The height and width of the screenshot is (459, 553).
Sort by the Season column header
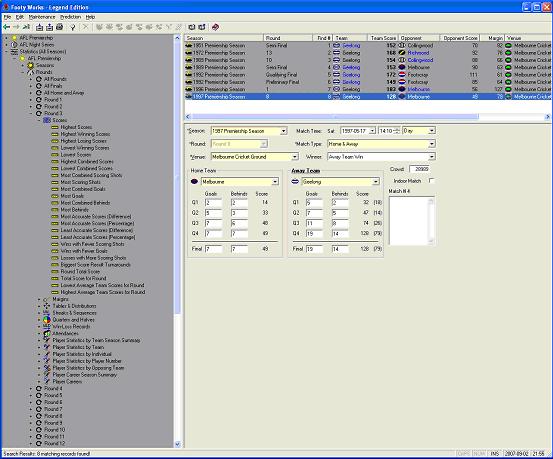tap(224, 38)
